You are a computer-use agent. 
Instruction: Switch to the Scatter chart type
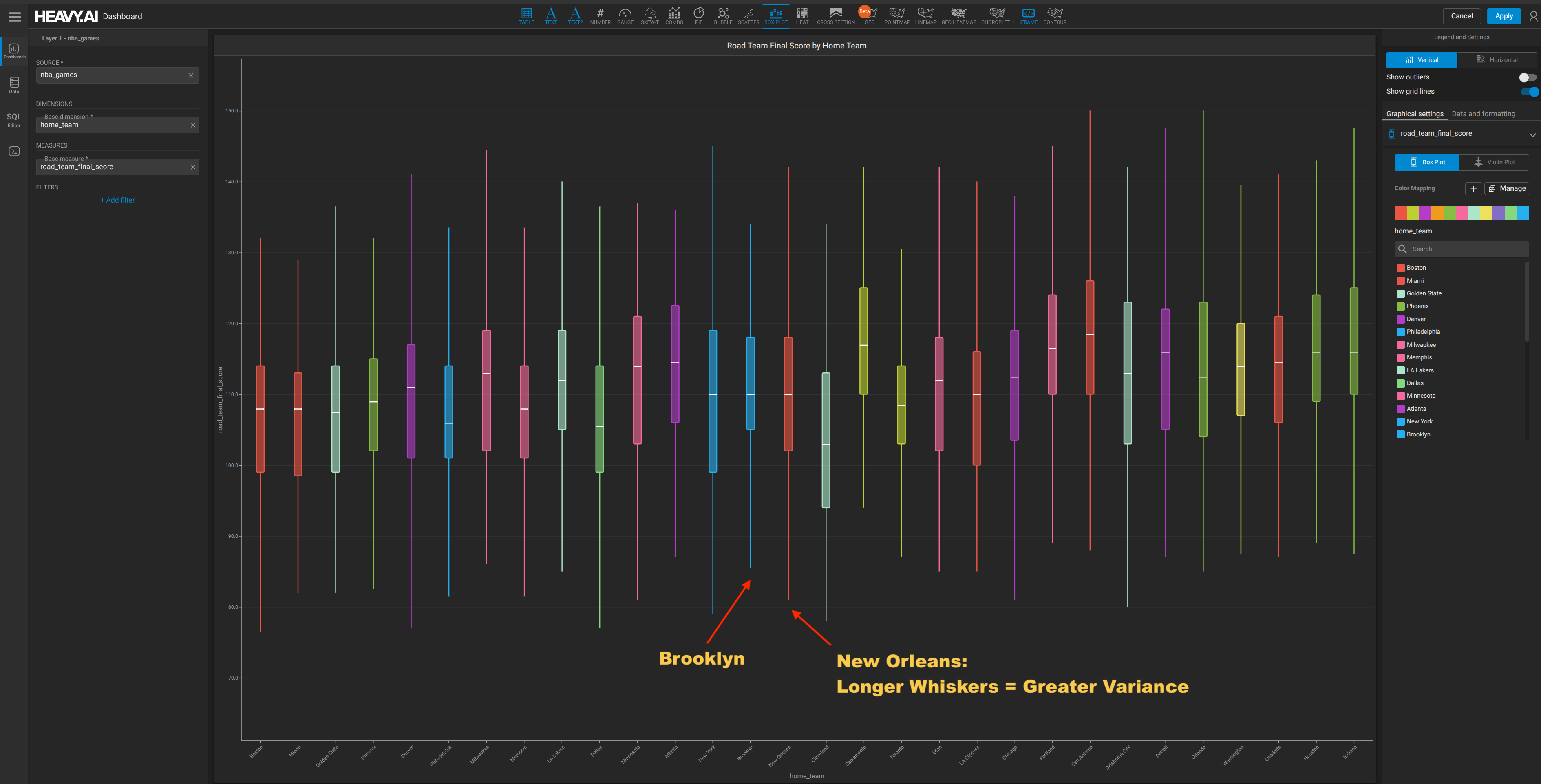click(x=748, y=15)
